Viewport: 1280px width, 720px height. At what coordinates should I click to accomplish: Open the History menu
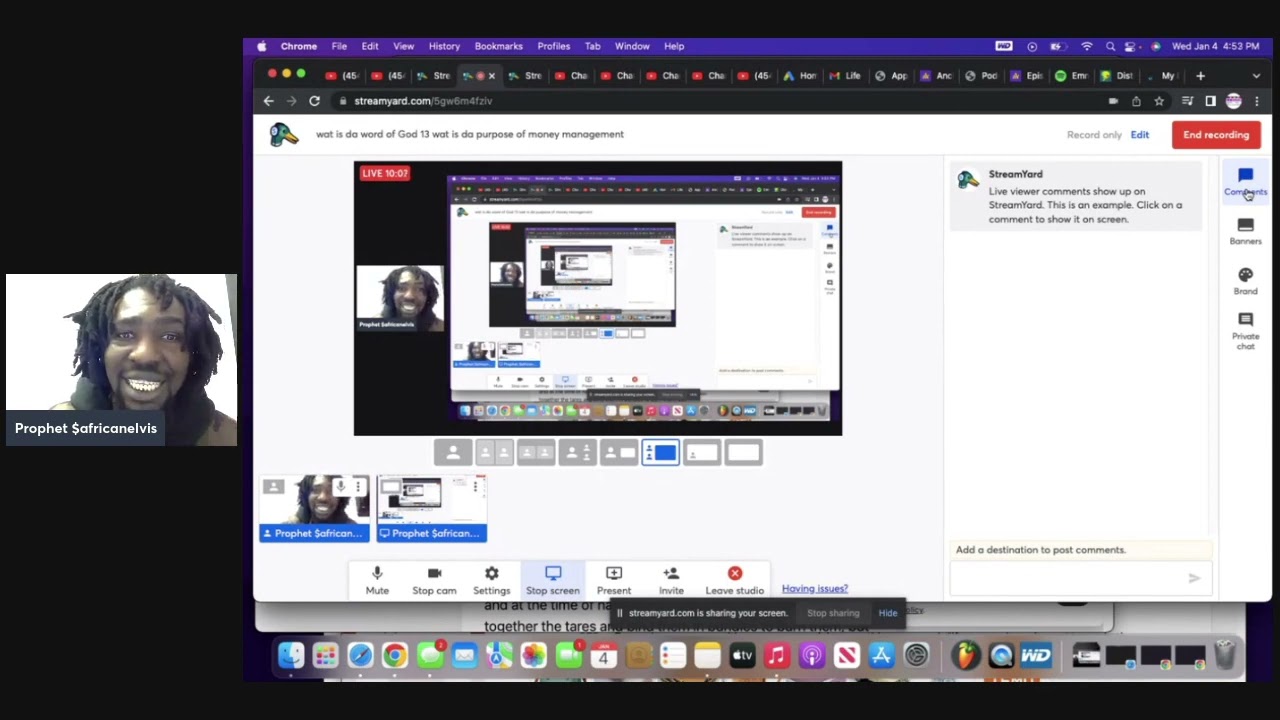pyautogui.click(x=444, y=46)
